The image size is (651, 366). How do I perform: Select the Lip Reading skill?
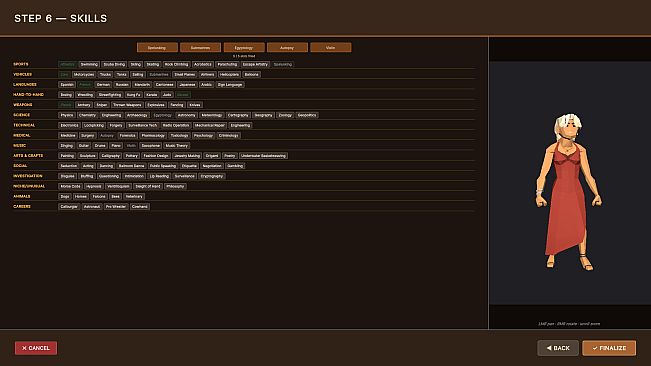tap(159, 176)
